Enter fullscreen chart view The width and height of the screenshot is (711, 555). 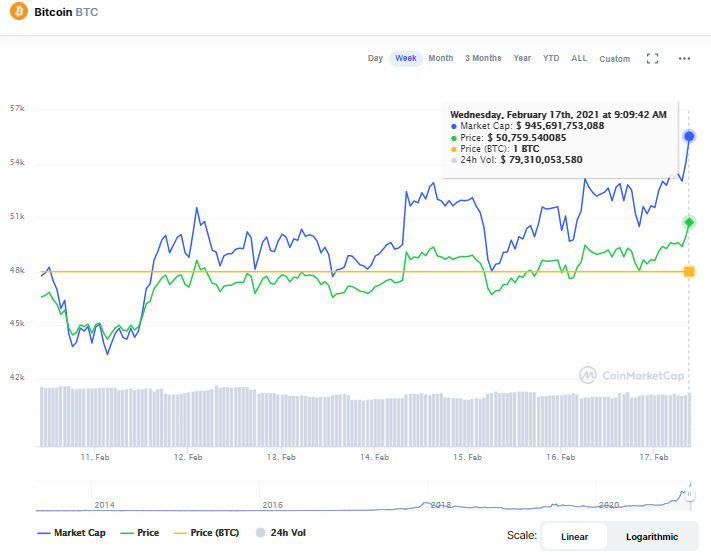[652, 59]
